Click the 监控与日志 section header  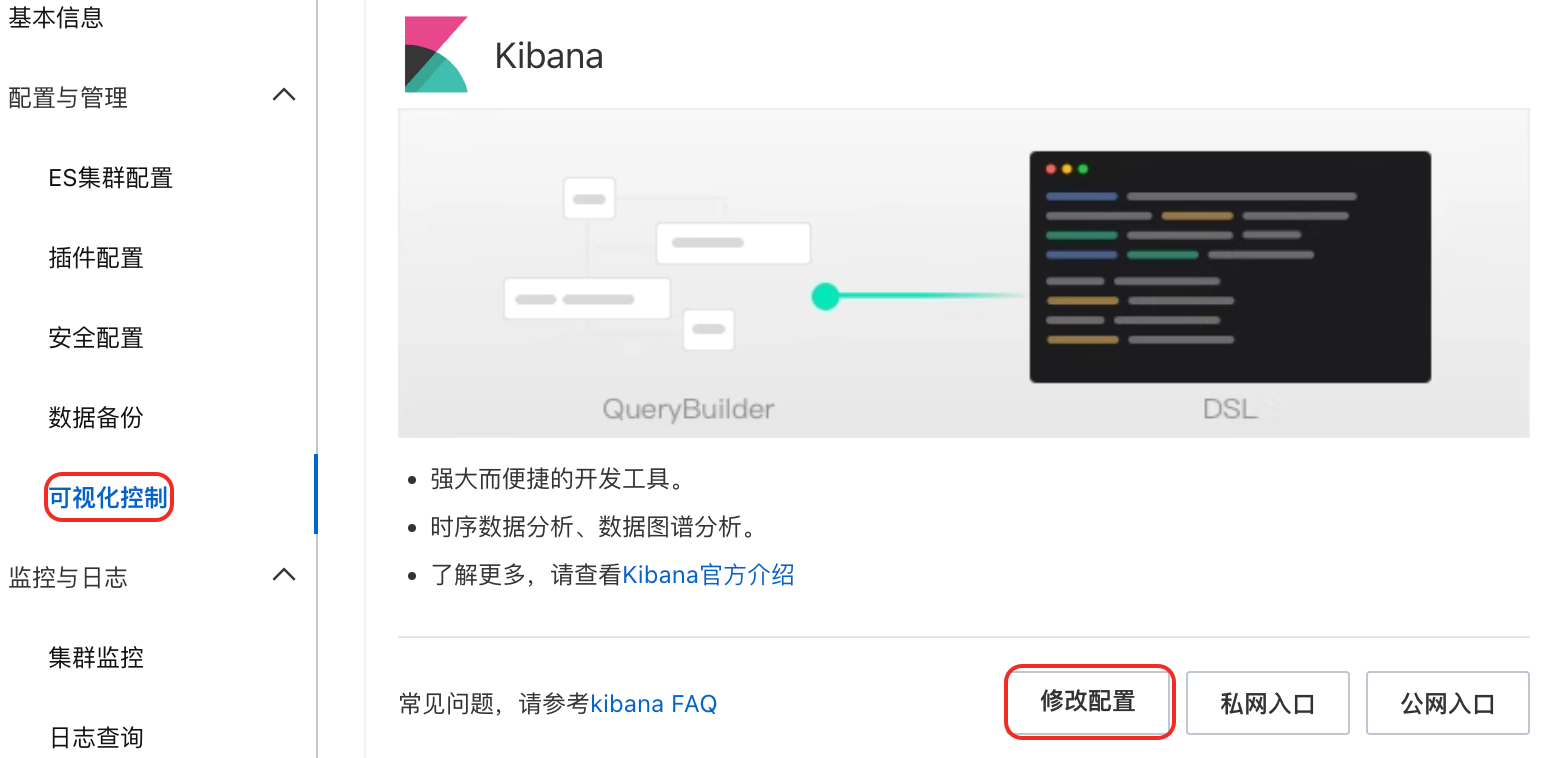coord(68,578)
